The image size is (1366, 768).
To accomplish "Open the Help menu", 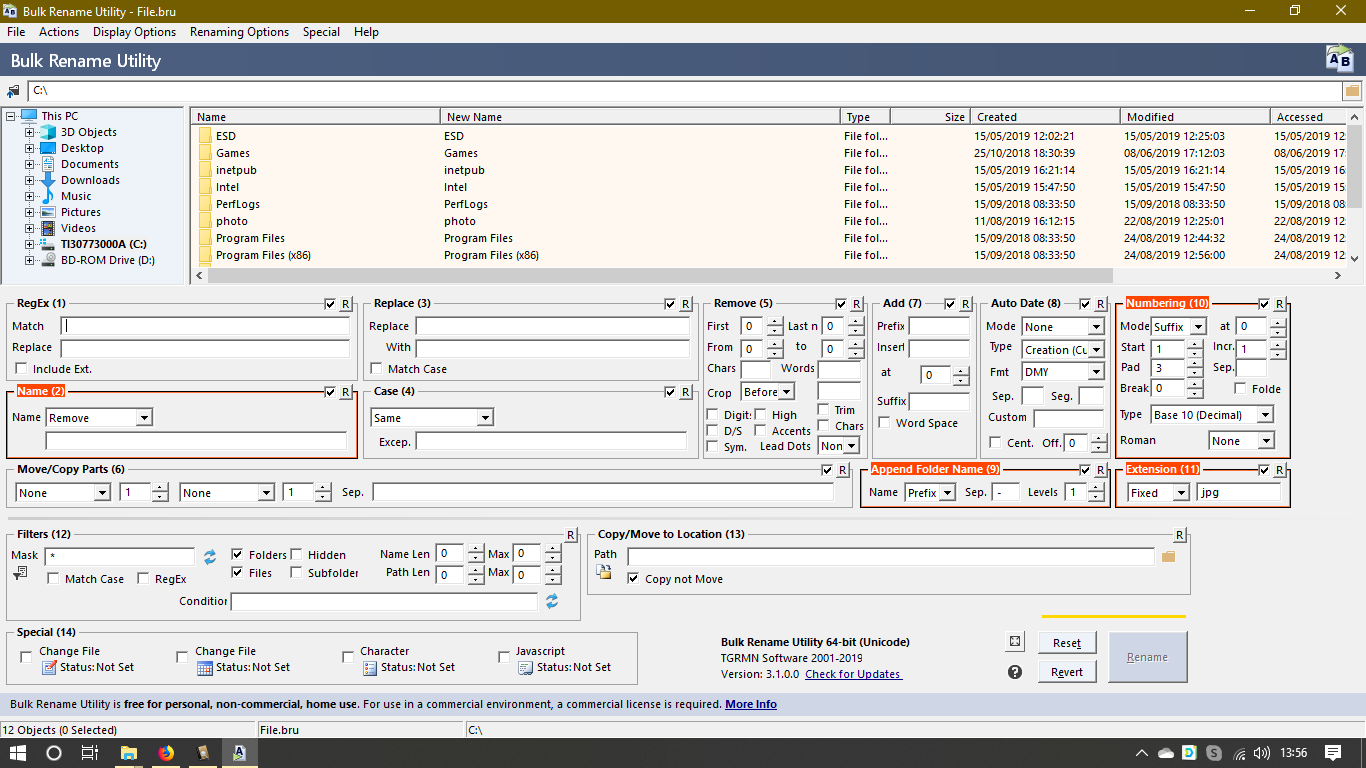I will click(x=367, y=32).
